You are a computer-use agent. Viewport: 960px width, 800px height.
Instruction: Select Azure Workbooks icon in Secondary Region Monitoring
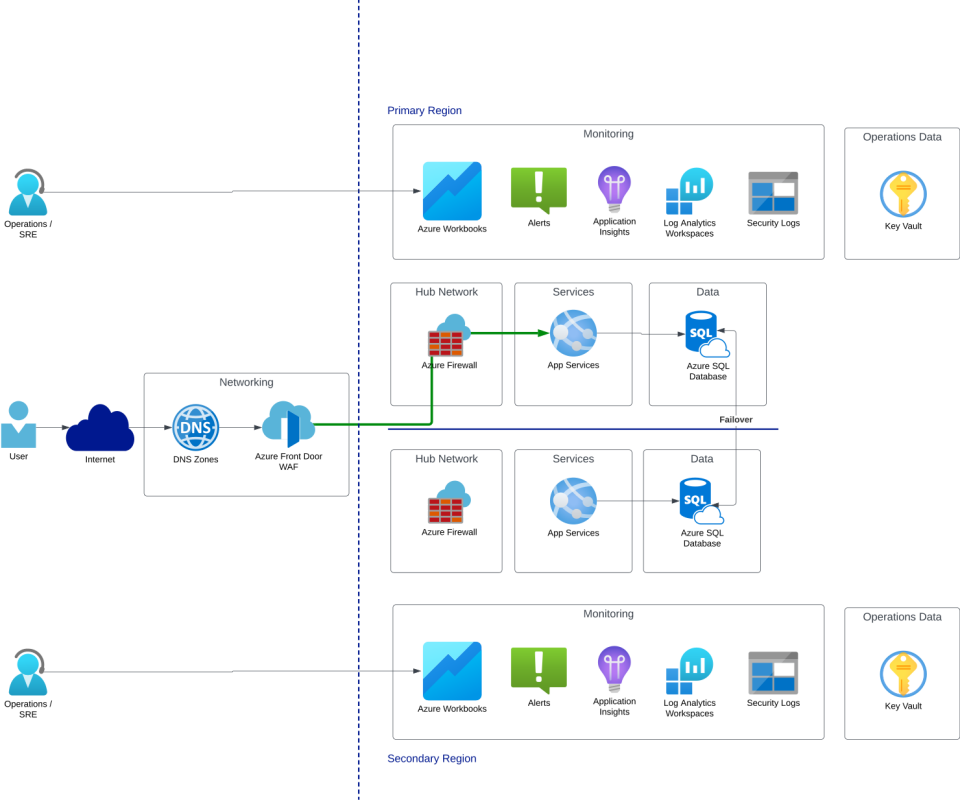coord(452,671)
